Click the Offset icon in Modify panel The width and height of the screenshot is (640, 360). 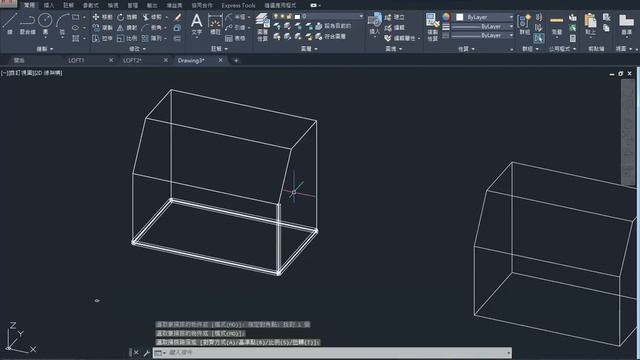tap(177, 38)
